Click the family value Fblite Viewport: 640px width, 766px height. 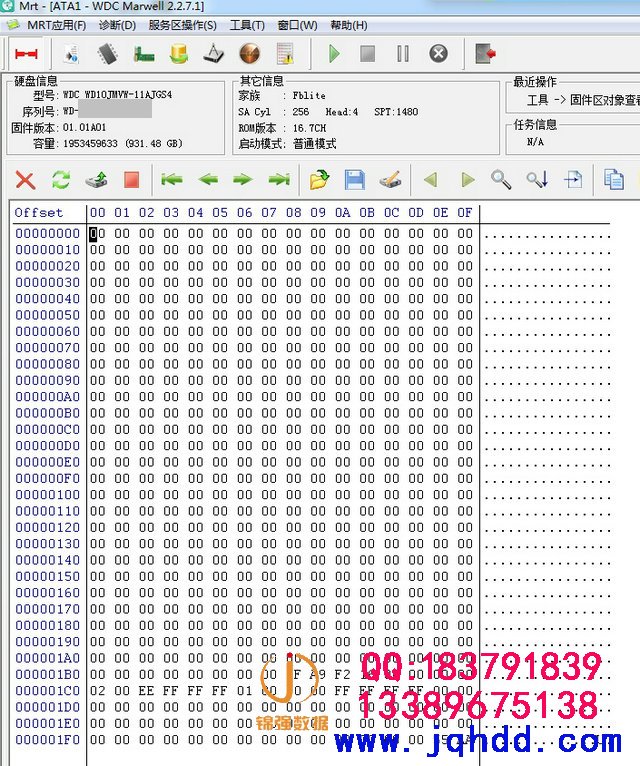click(309, 95)
